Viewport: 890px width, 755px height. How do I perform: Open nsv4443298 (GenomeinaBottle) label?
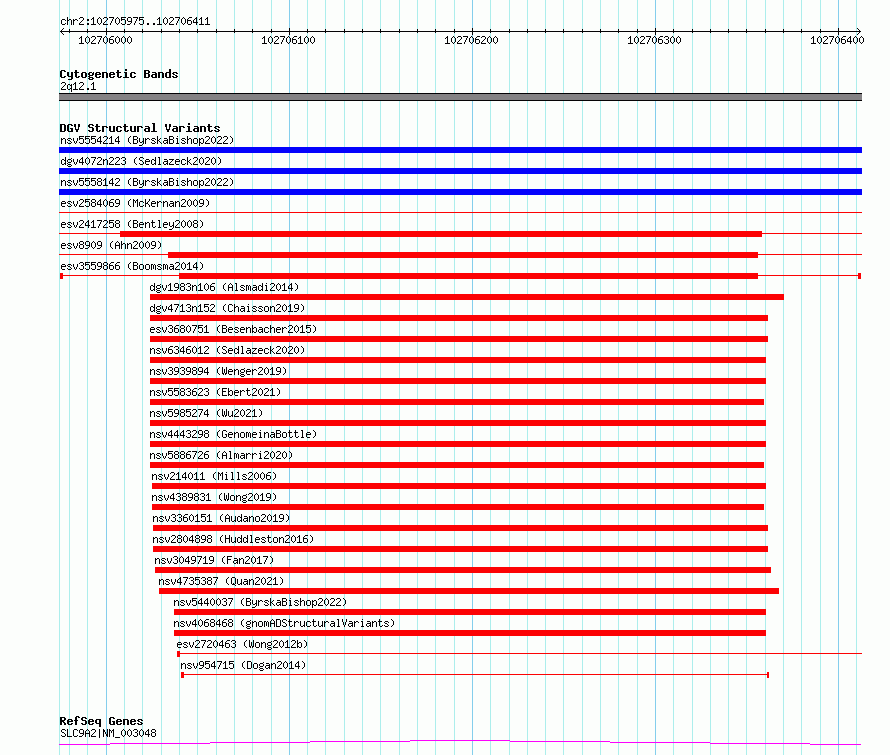tap(233, 434)
